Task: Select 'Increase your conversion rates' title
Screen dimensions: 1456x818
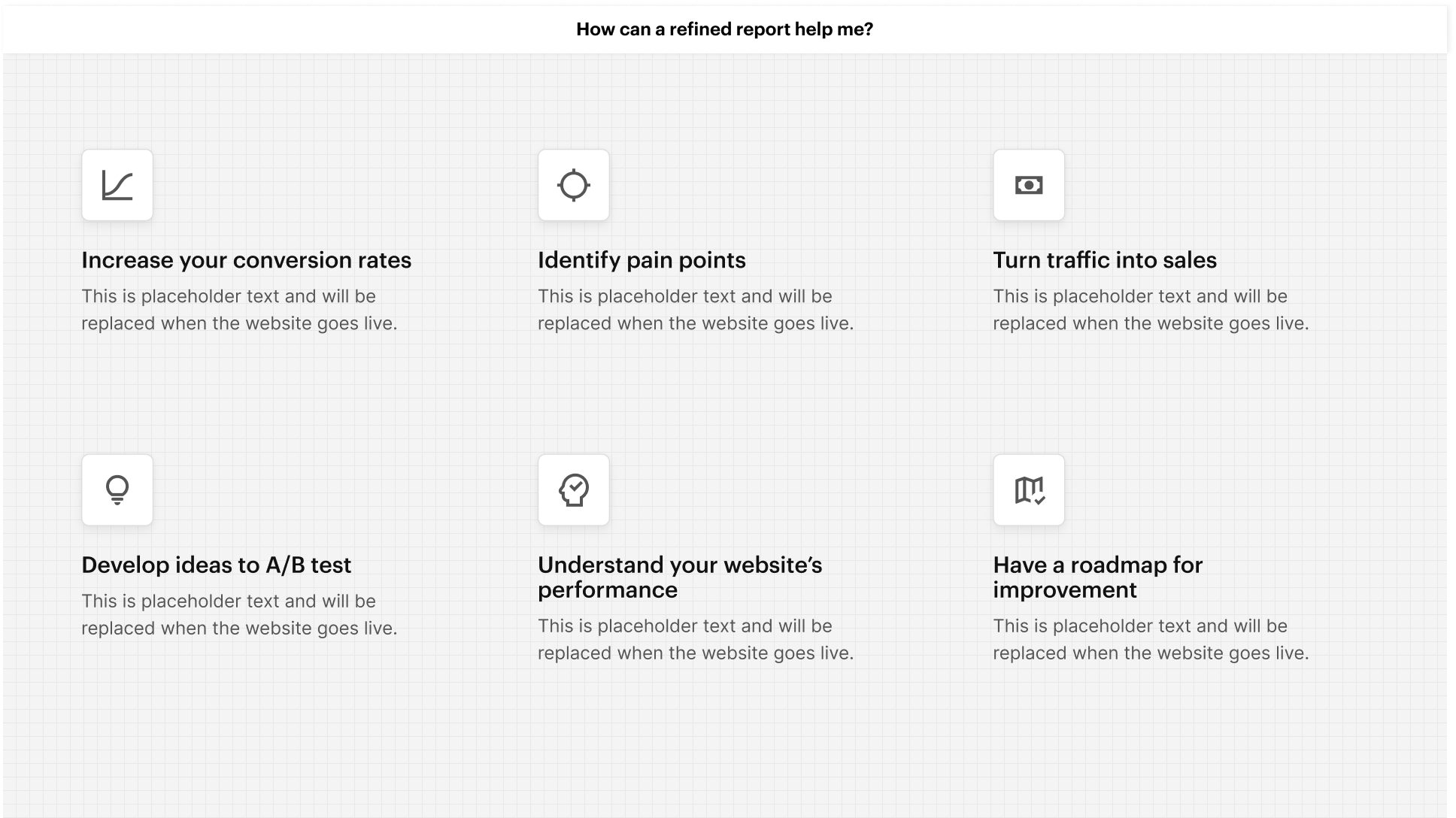Action: (x=247, y=260)
